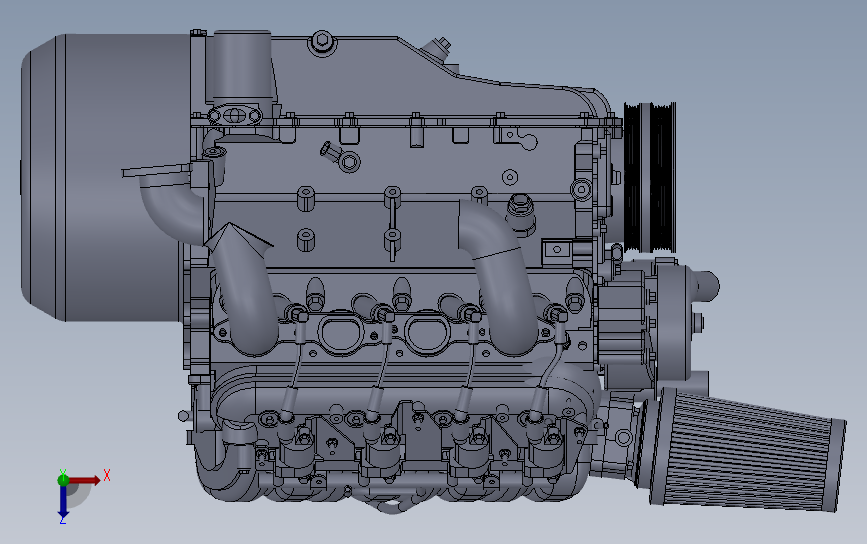
Task: Select the black ribbed belt pulley
Action: (650, 176)
